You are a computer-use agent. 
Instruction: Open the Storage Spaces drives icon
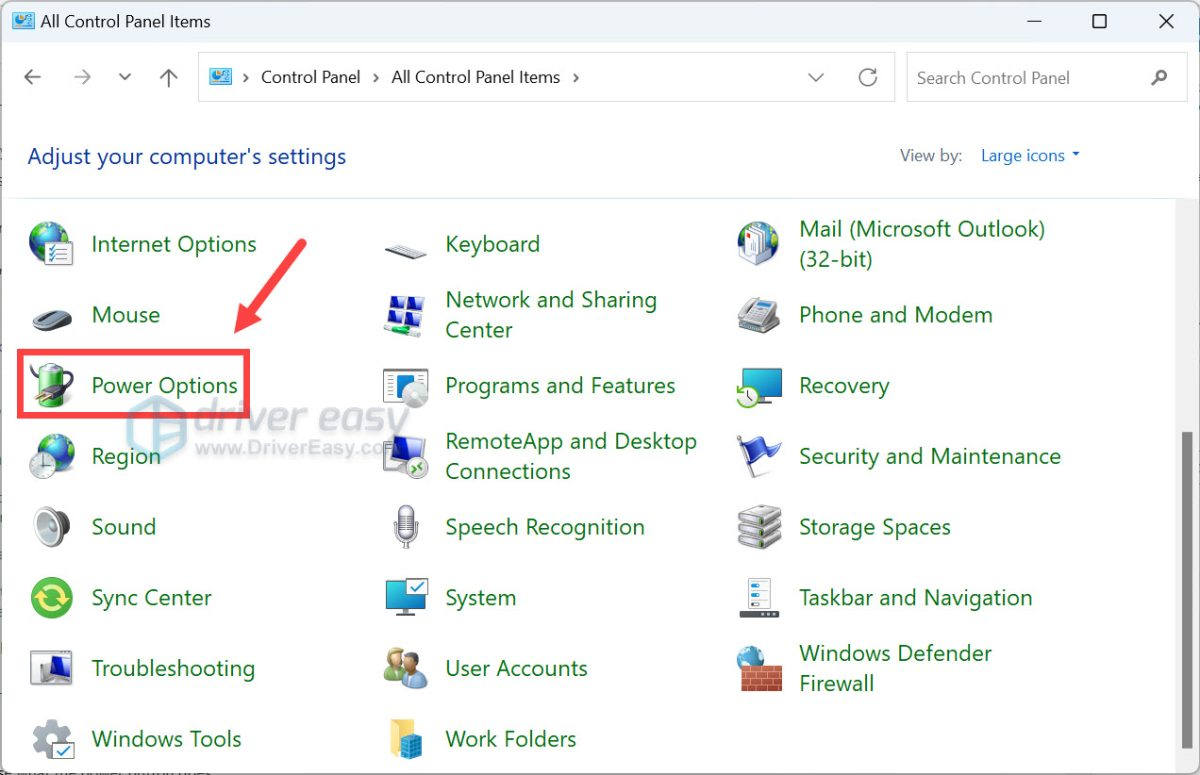coord(758,527)
